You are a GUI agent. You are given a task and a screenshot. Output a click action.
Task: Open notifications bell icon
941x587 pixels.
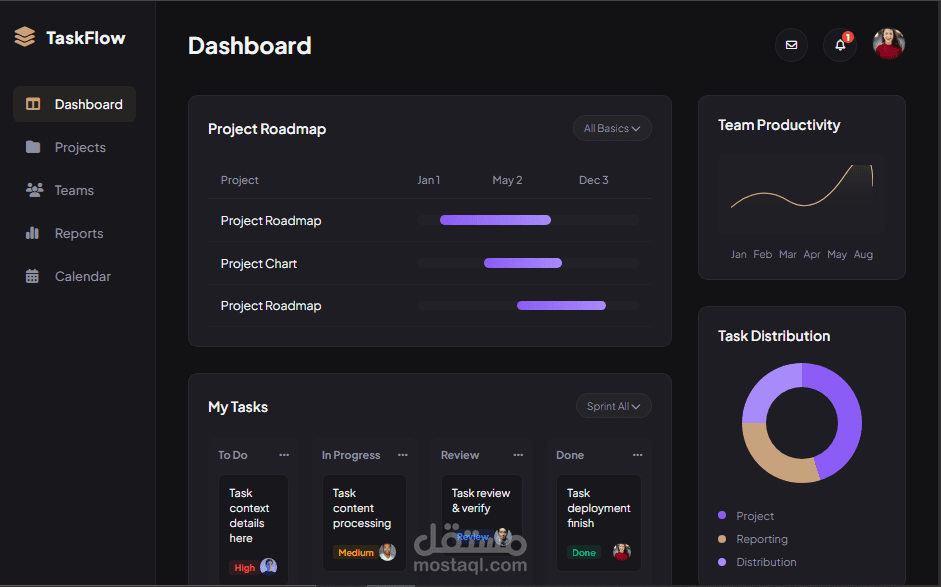point(840,44)
